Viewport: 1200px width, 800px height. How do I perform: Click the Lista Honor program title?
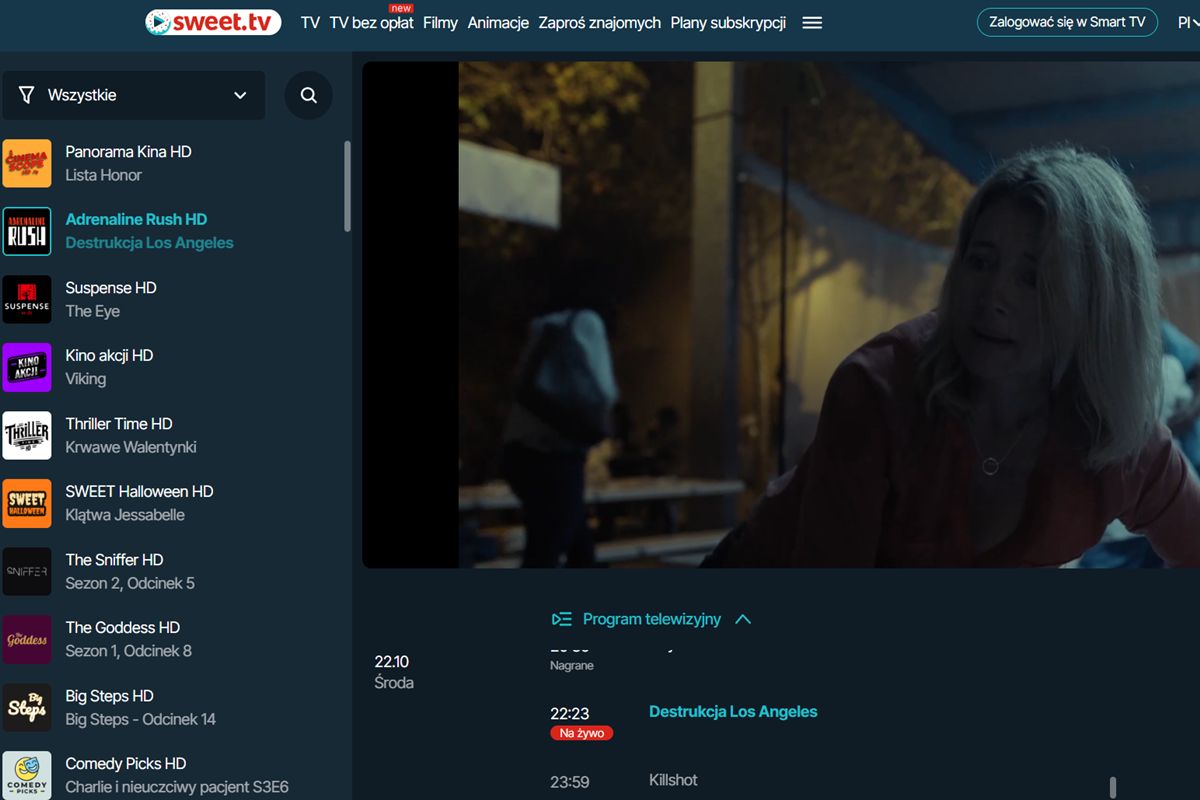pyautogui.click(x=103, y=175)
